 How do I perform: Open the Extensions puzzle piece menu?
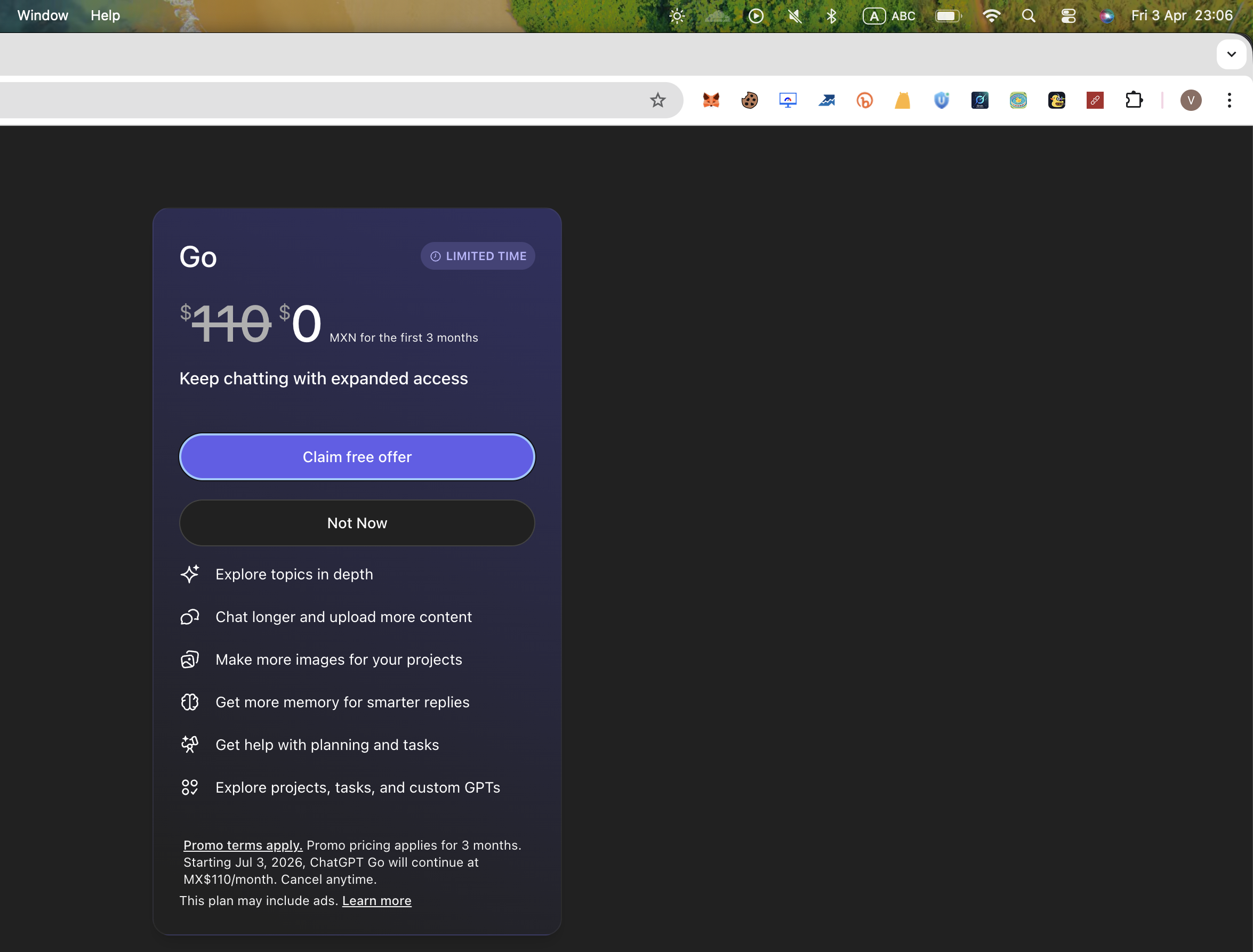pyautogui.click(x=1134, y=100)
